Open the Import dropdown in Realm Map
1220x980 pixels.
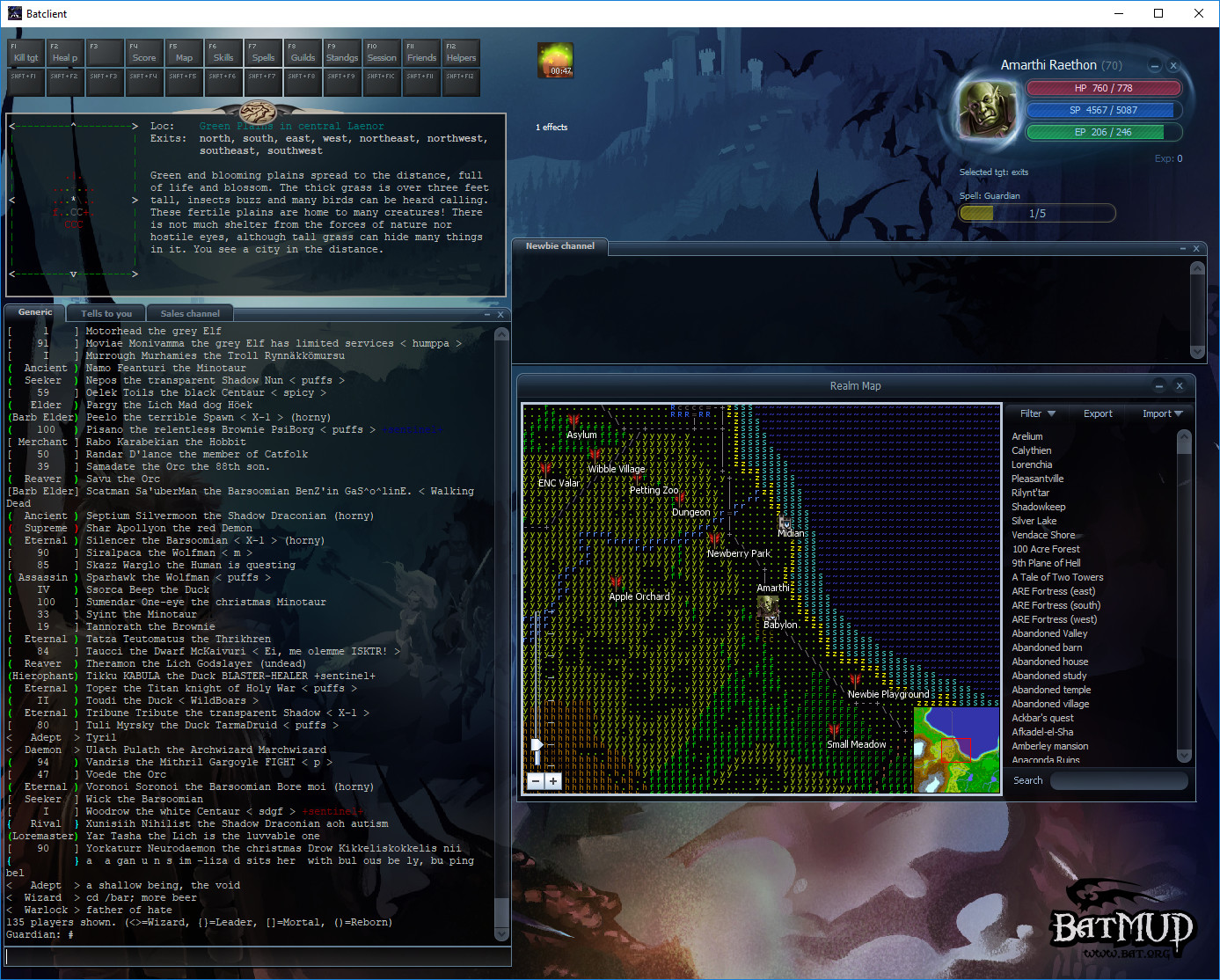coord(1161,413)
